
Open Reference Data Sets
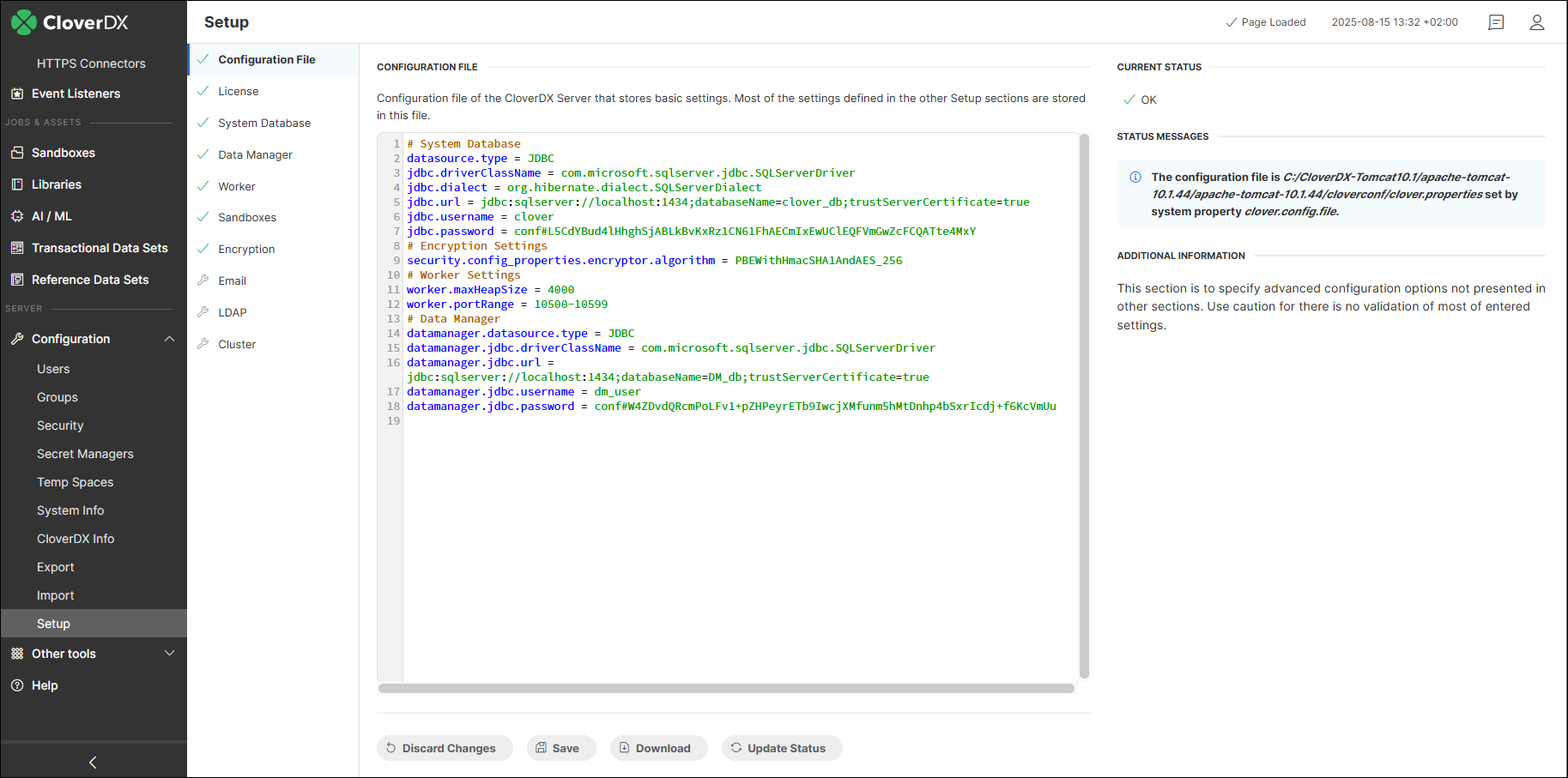[x=89, y=279]
